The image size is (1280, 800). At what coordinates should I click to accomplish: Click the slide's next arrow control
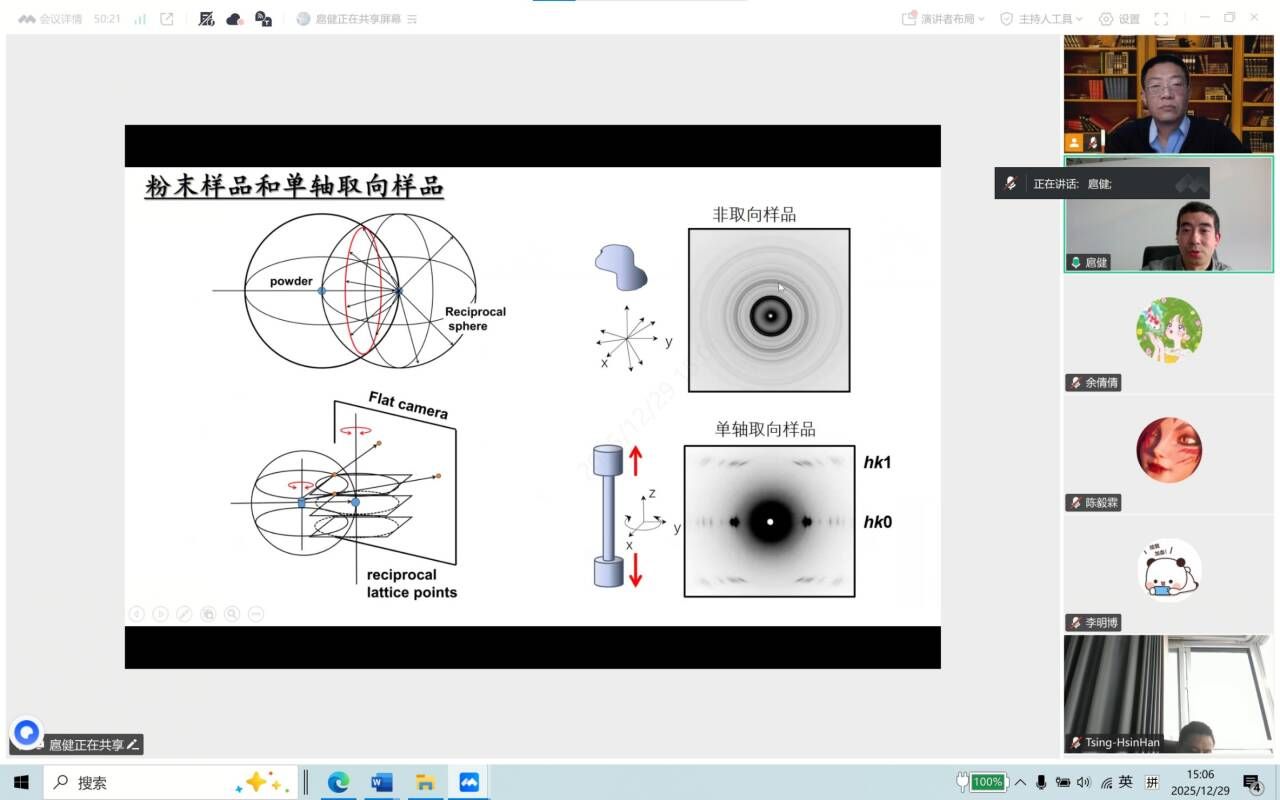click(160, 614)
